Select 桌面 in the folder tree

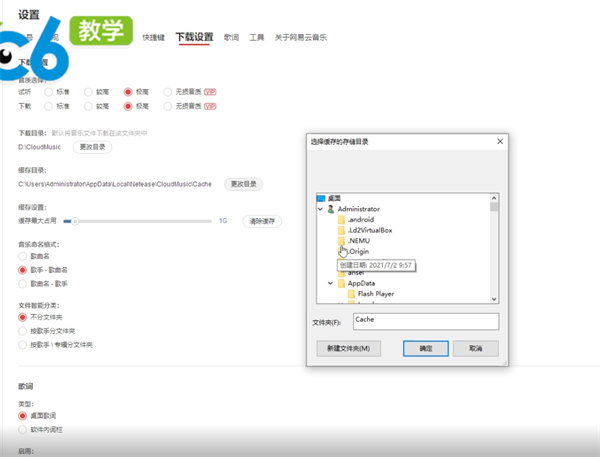tap(334, 198)
